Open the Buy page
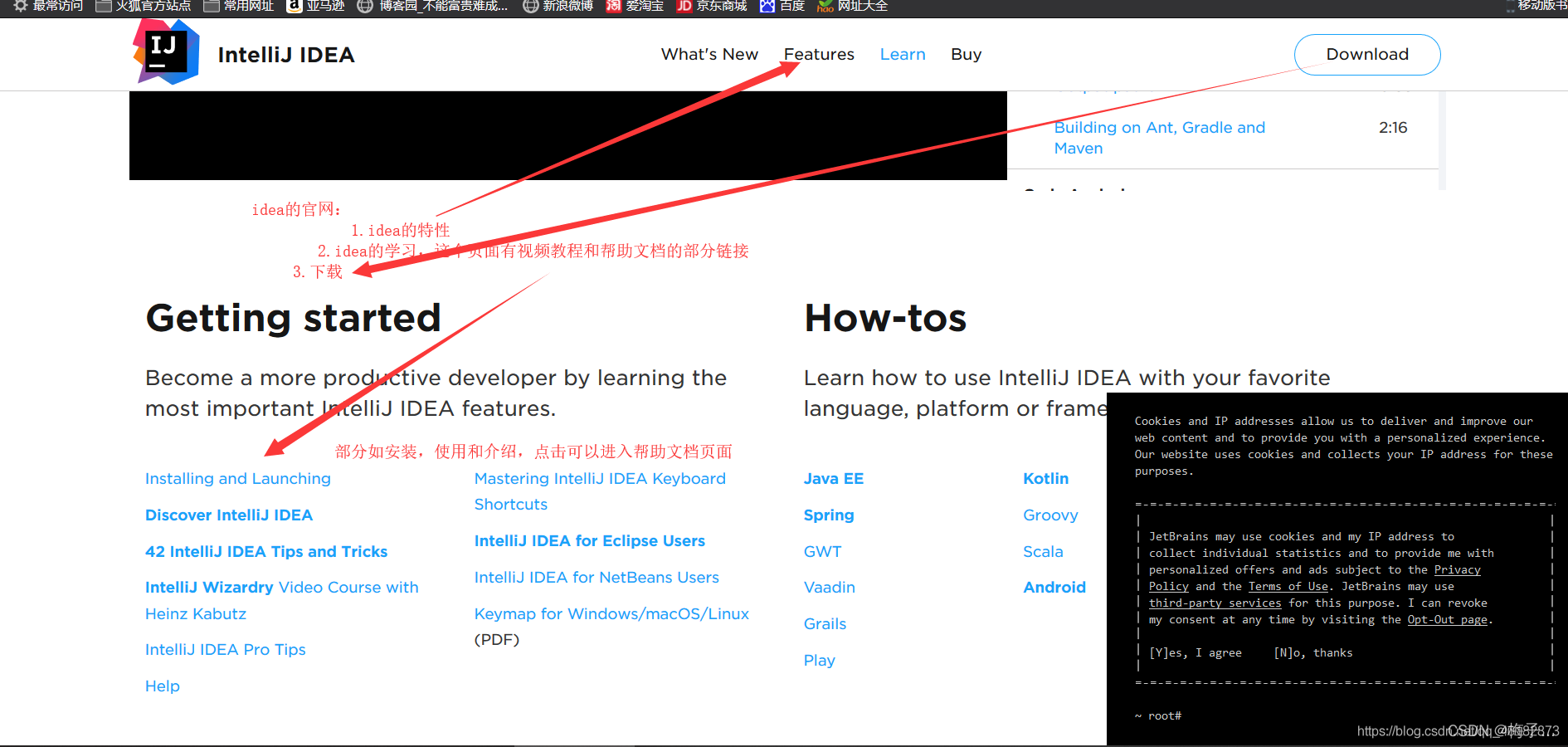The height and width of the screenshot is (747, 1568). pyautogui.click(x=967, y=54)
